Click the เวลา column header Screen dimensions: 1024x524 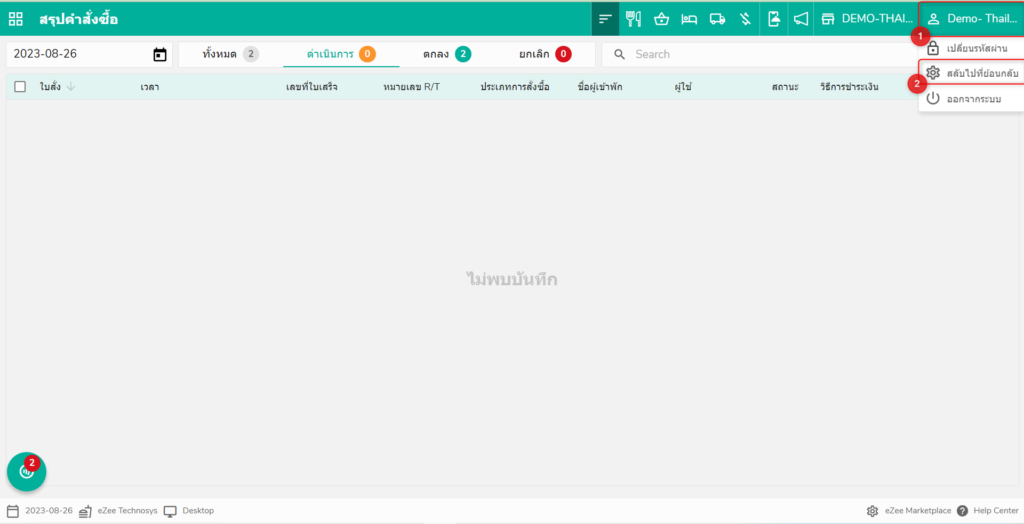tap(150, 87)
